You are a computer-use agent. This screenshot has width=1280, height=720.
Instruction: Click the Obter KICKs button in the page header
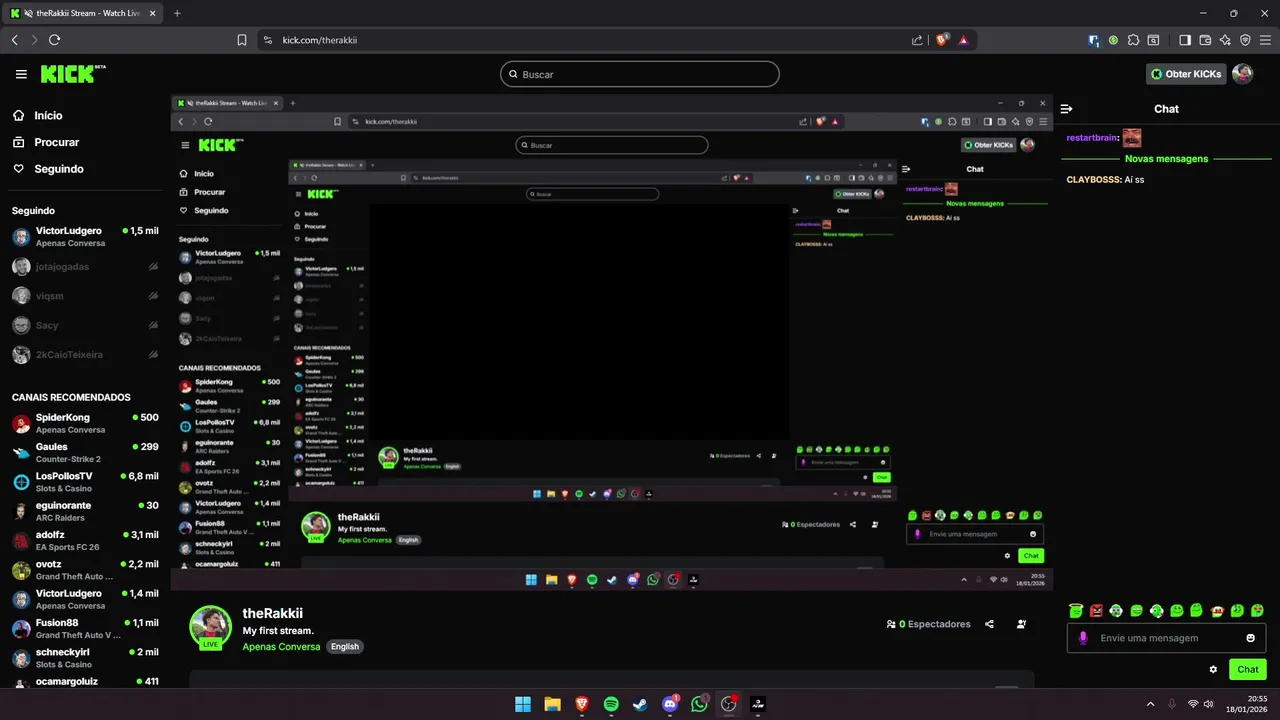click(x=1186, y=74)
